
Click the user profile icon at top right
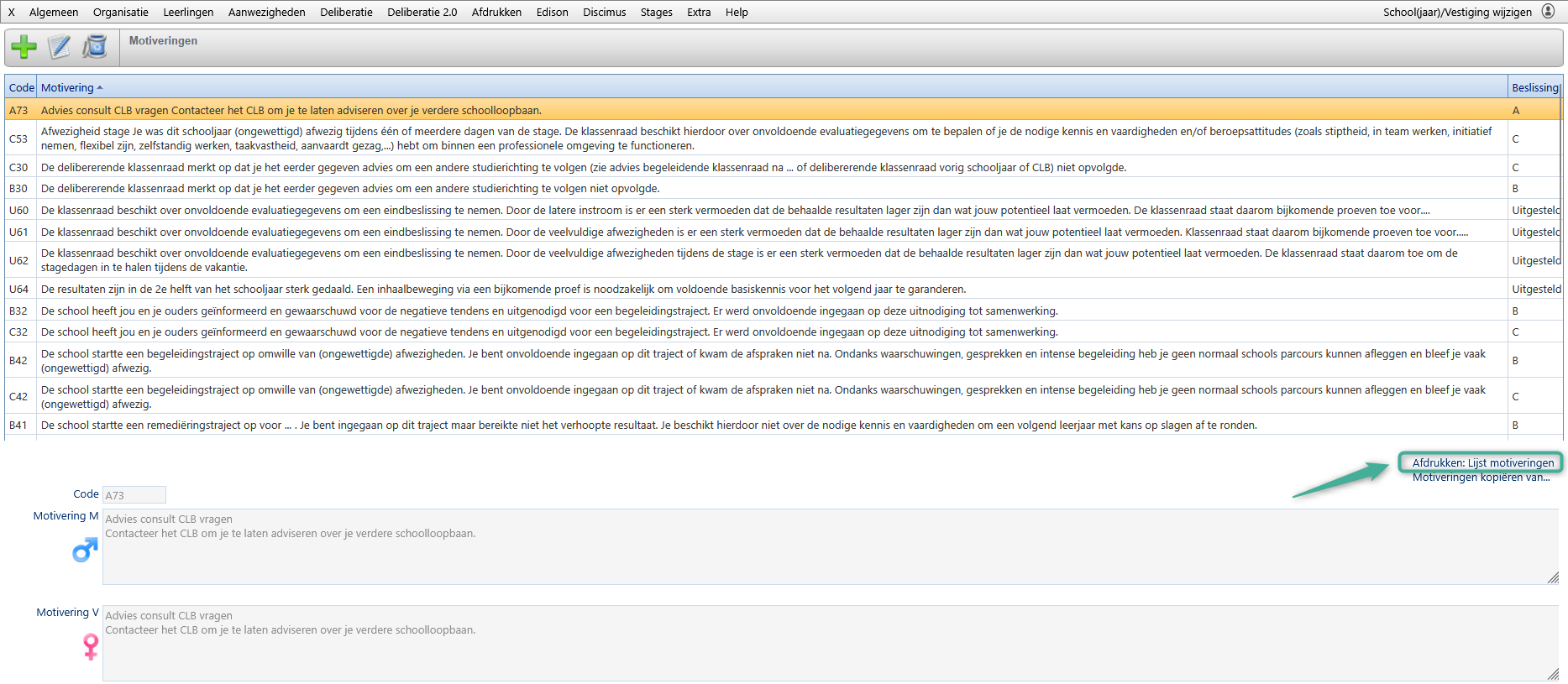tap(1548, 12)
